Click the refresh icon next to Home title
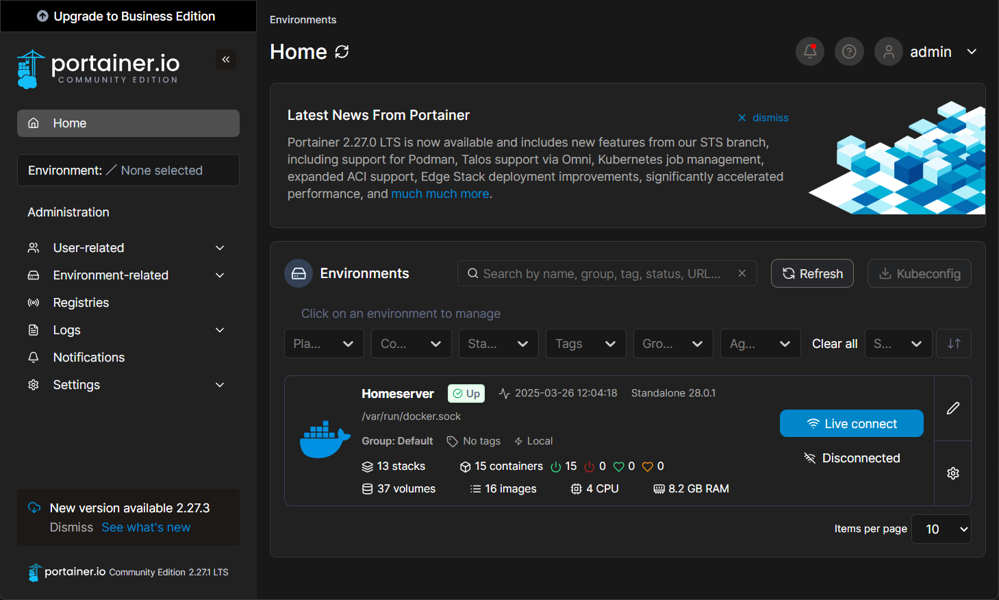 342,52
